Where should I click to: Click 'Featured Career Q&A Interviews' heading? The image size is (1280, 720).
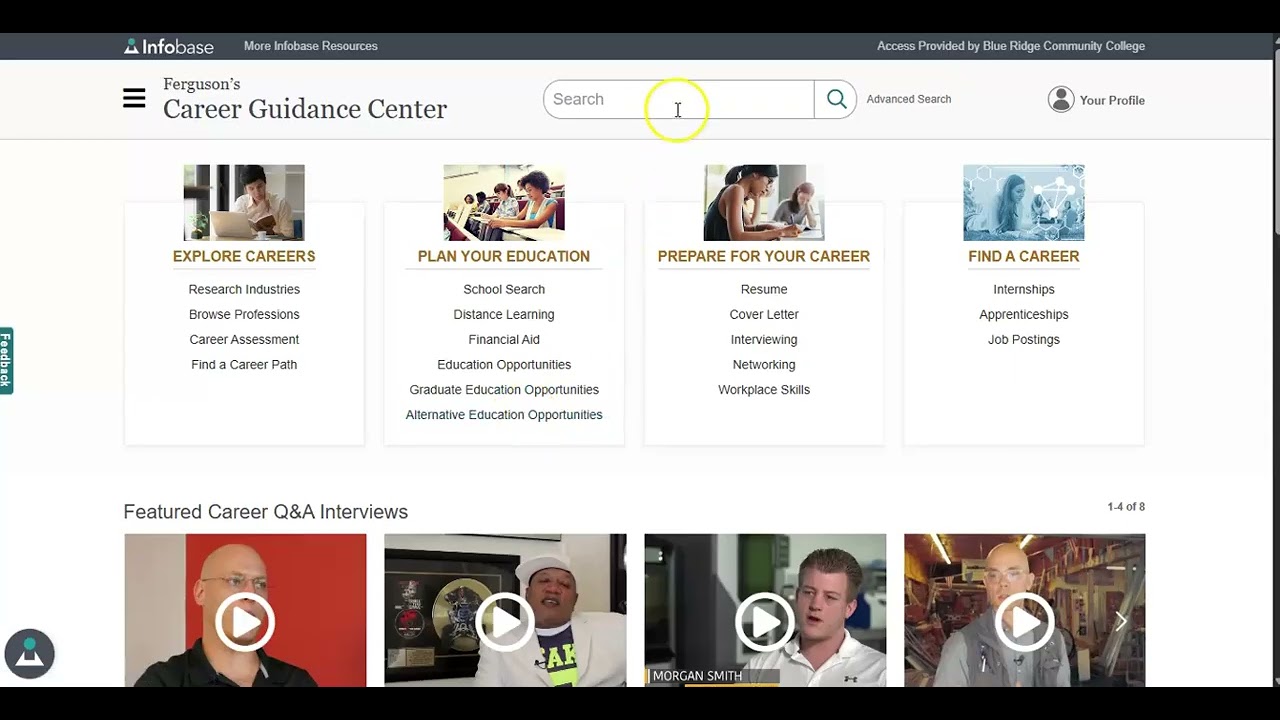click(x=266, y=512)
